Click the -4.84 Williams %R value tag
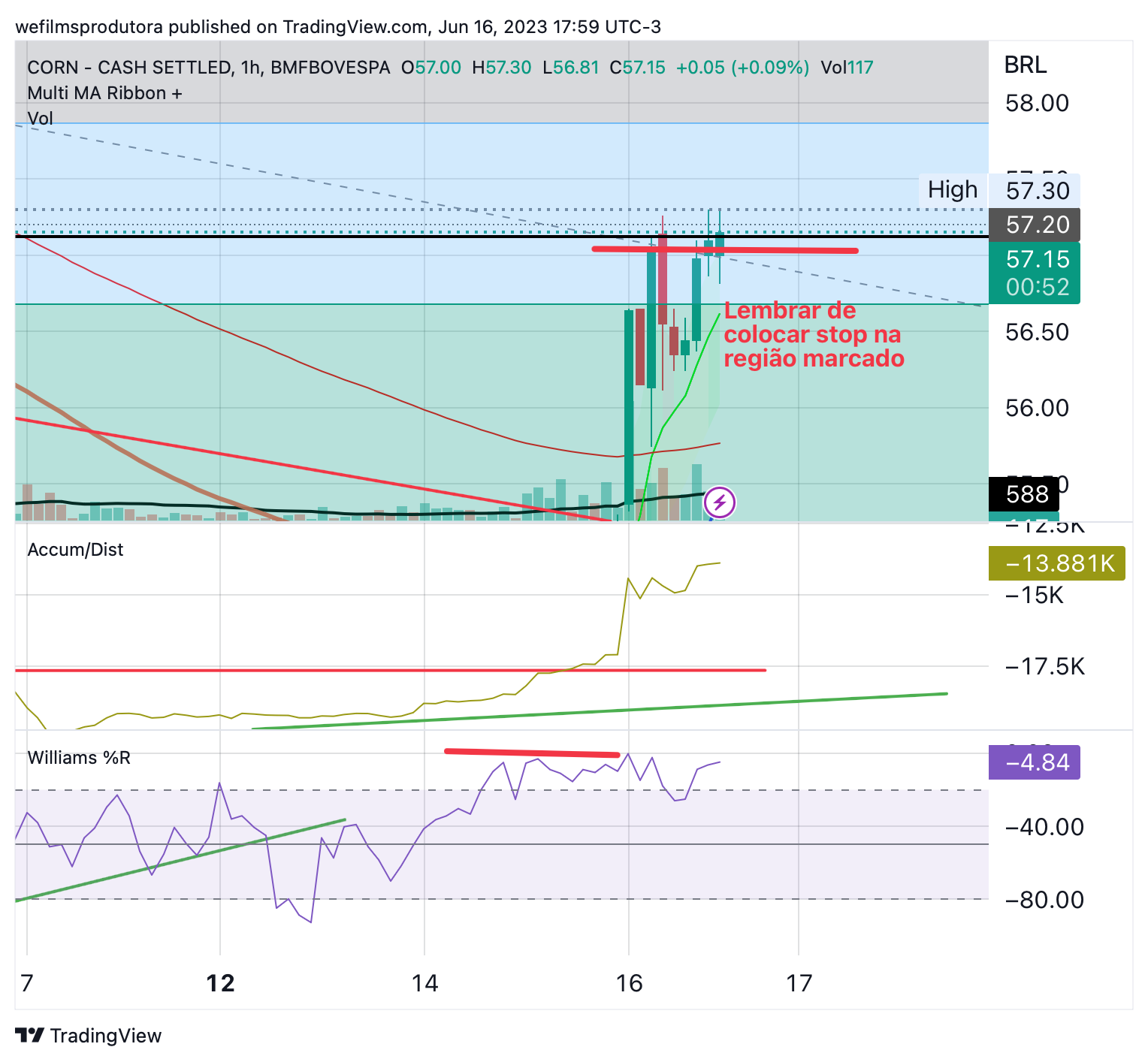This screenshot has height=1062, width=1148. [1035, 762]
